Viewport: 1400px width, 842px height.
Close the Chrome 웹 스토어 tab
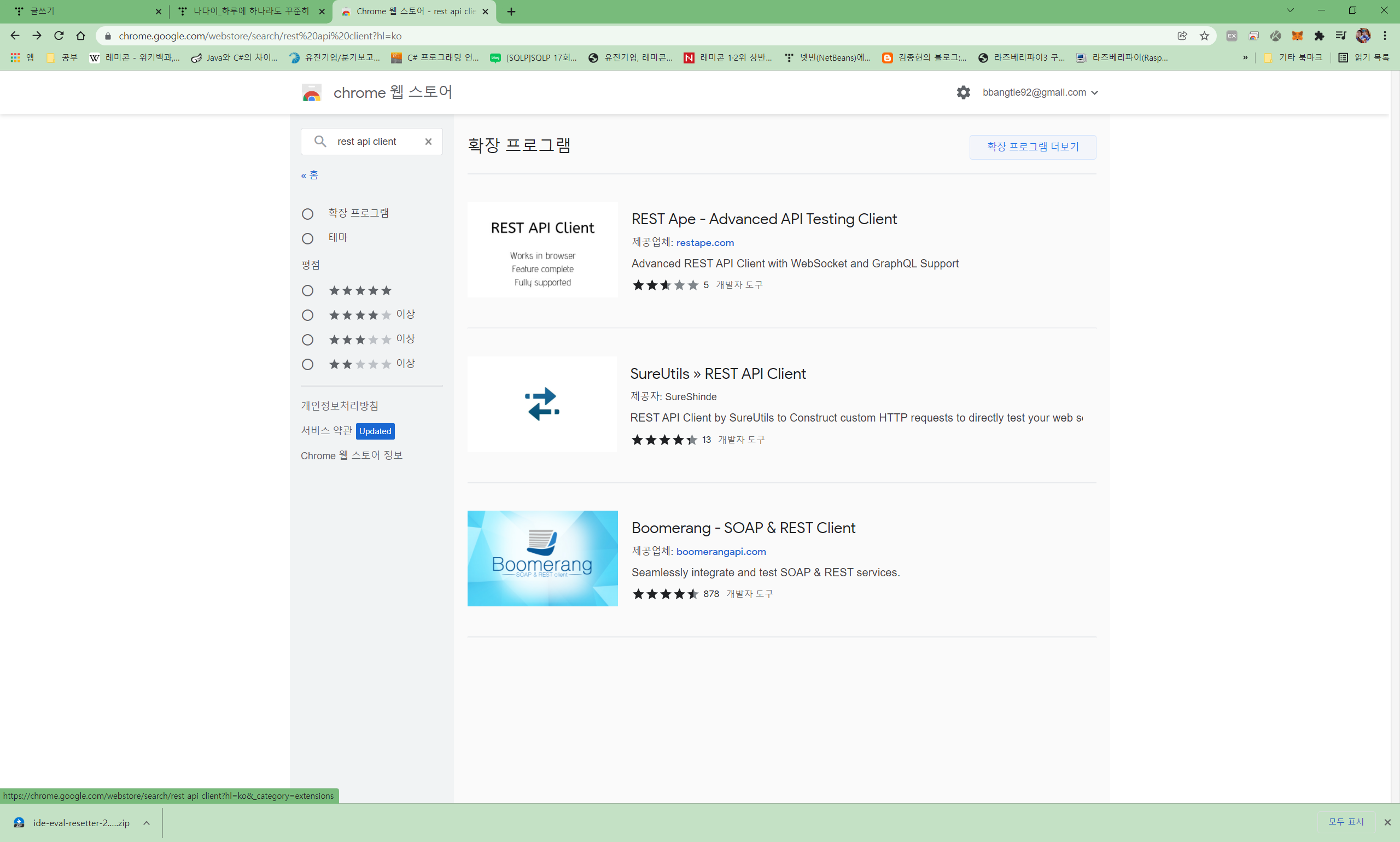(485, 11)
